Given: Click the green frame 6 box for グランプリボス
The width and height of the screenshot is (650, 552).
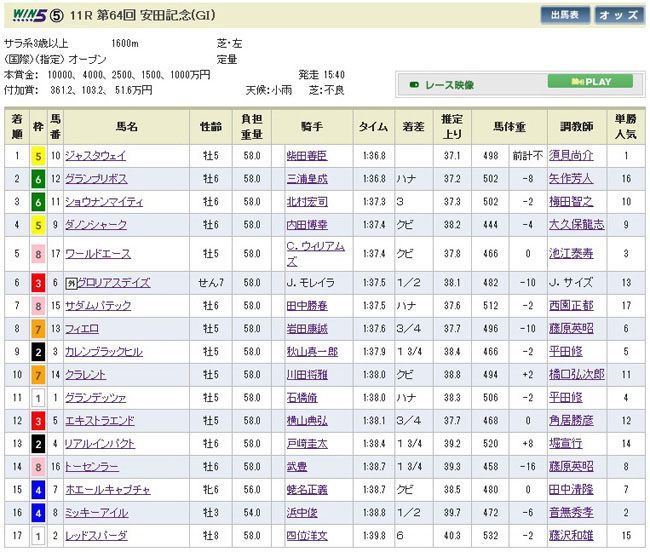Looking at the screenshot, I should (38, 178).
